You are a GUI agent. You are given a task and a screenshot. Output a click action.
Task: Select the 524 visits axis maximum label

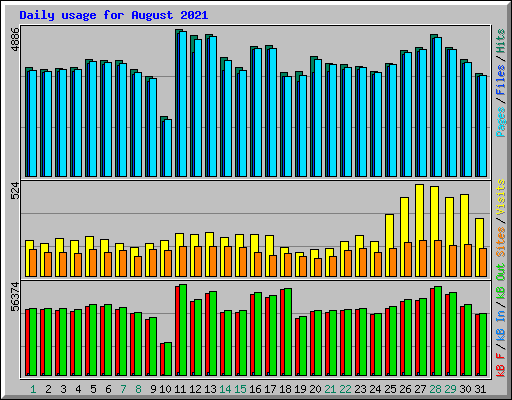pos(15,191)
